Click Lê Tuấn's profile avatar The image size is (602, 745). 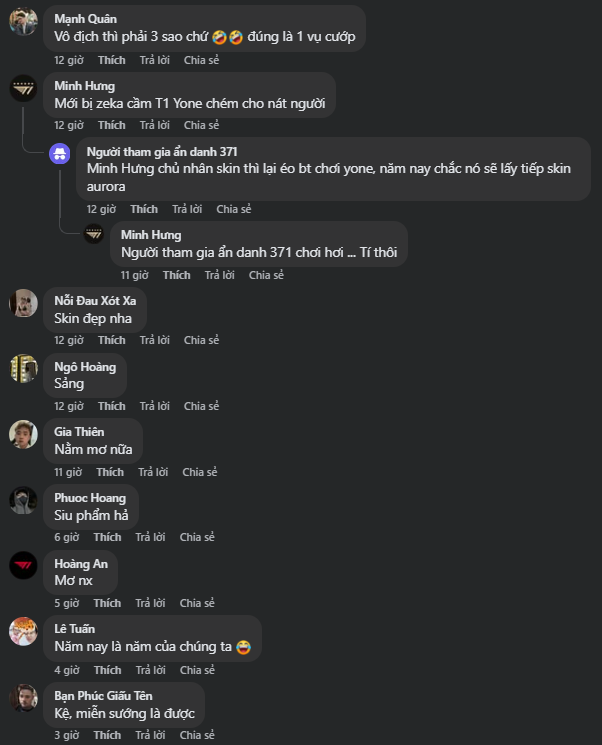[x=23, y=632]
